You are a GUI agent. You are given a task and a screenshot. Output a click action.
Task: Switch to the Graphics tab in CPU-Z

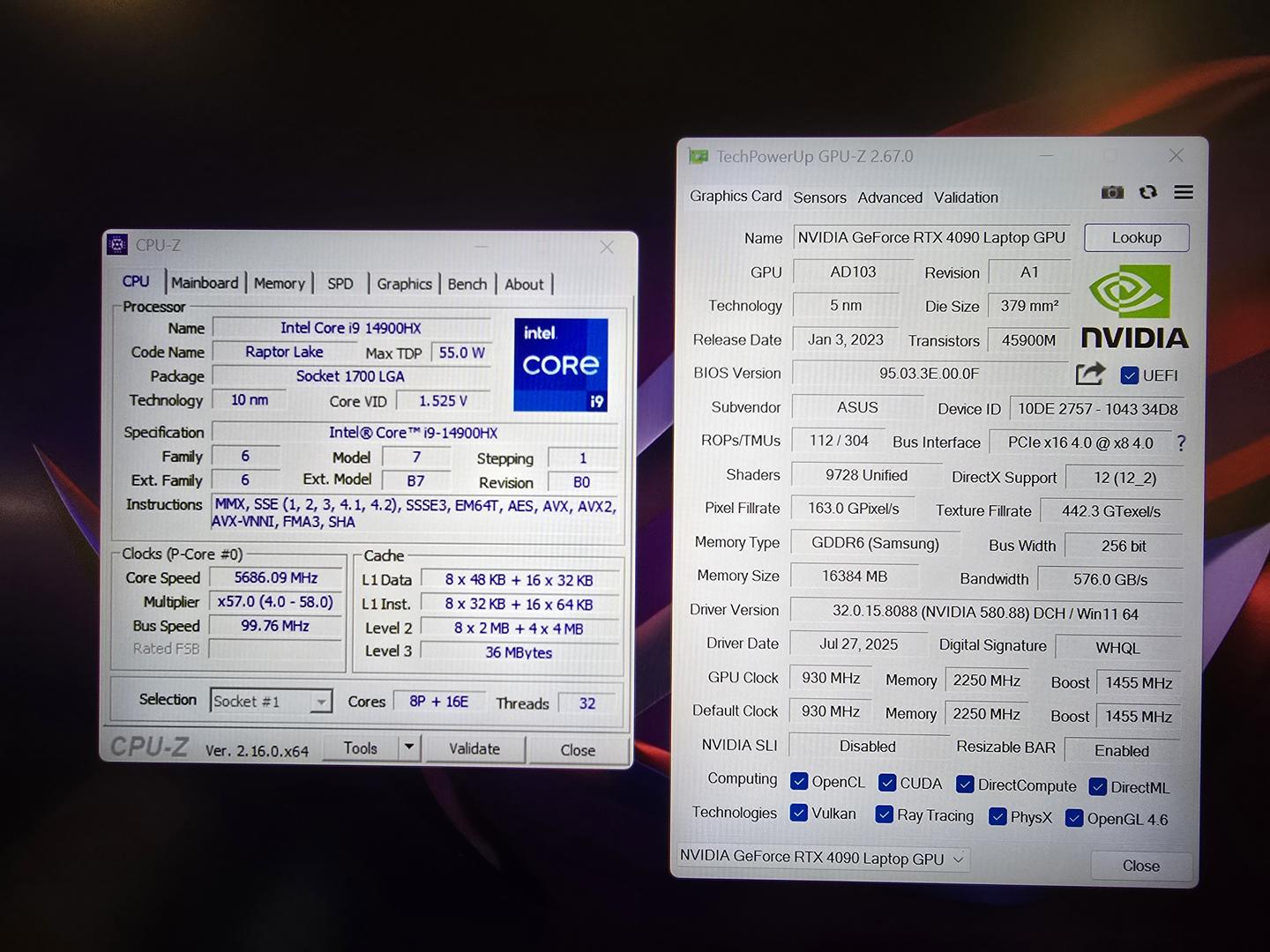point(404,284)
